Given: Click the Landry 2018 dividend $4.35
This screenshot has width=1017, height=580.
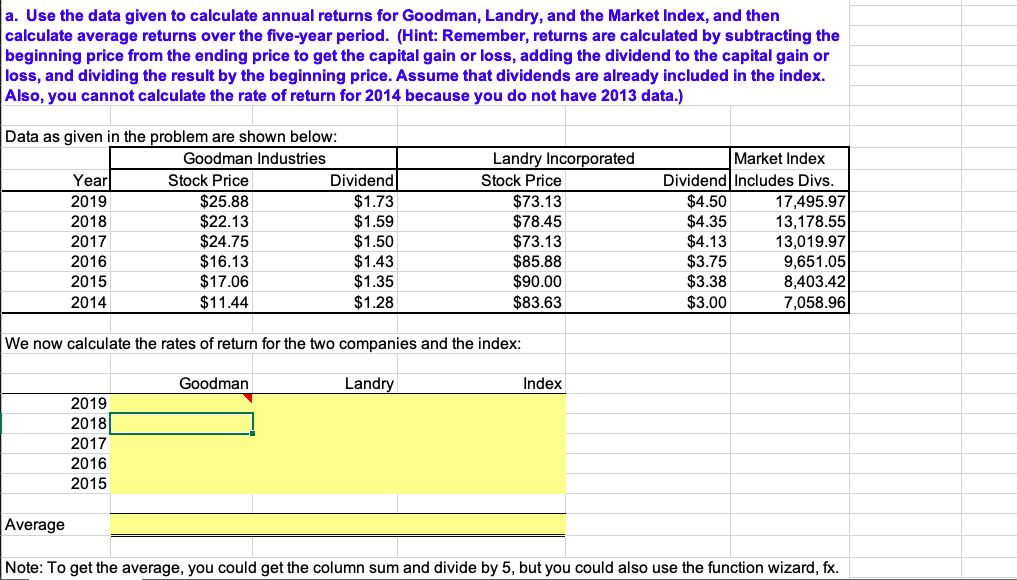Looking at the screenshot, I should (x=706, y=222).
